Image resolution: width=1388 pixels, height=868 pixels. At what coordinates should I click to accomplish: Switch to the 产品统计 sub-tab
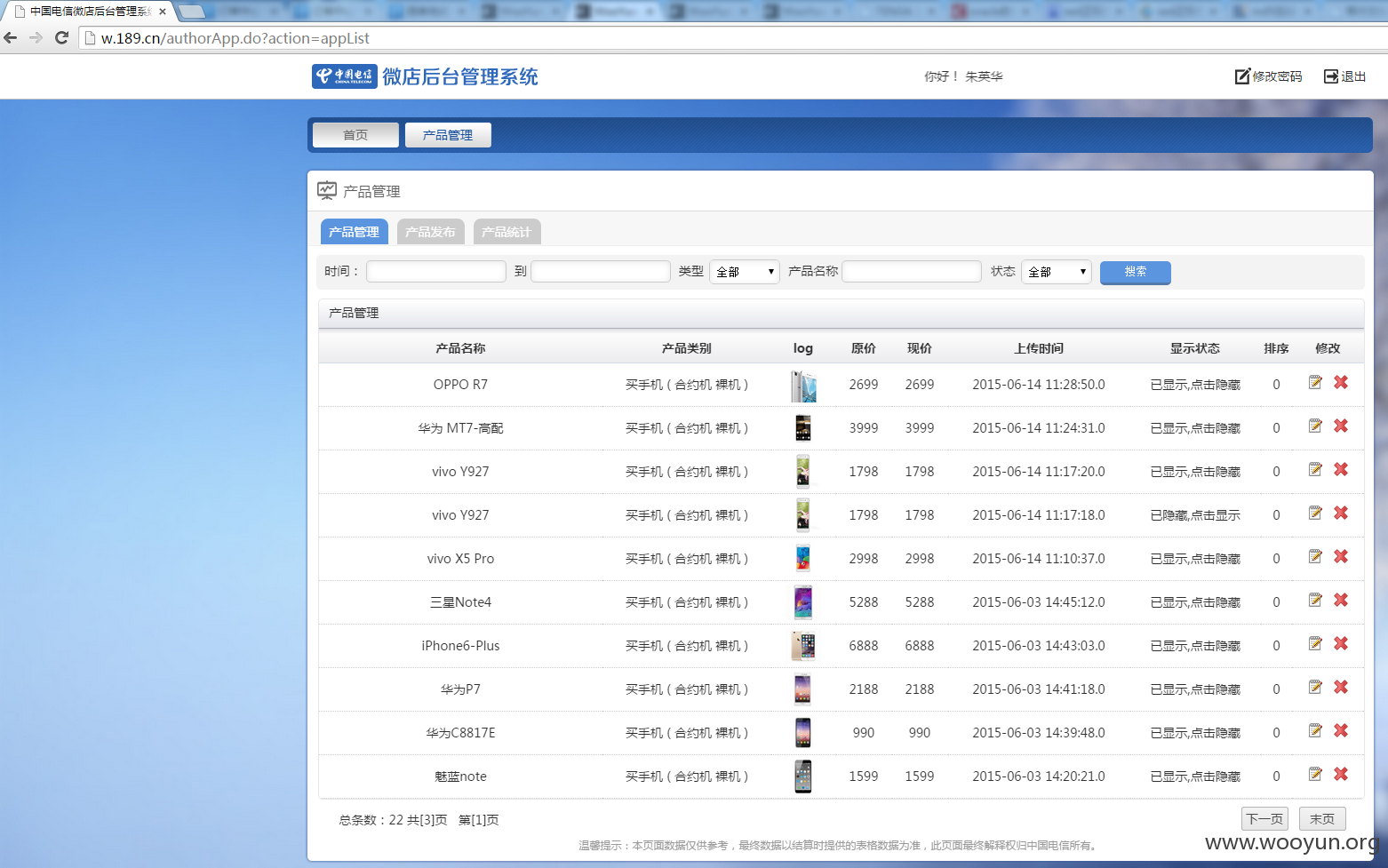pyautogui.click(x=507, y=232)
